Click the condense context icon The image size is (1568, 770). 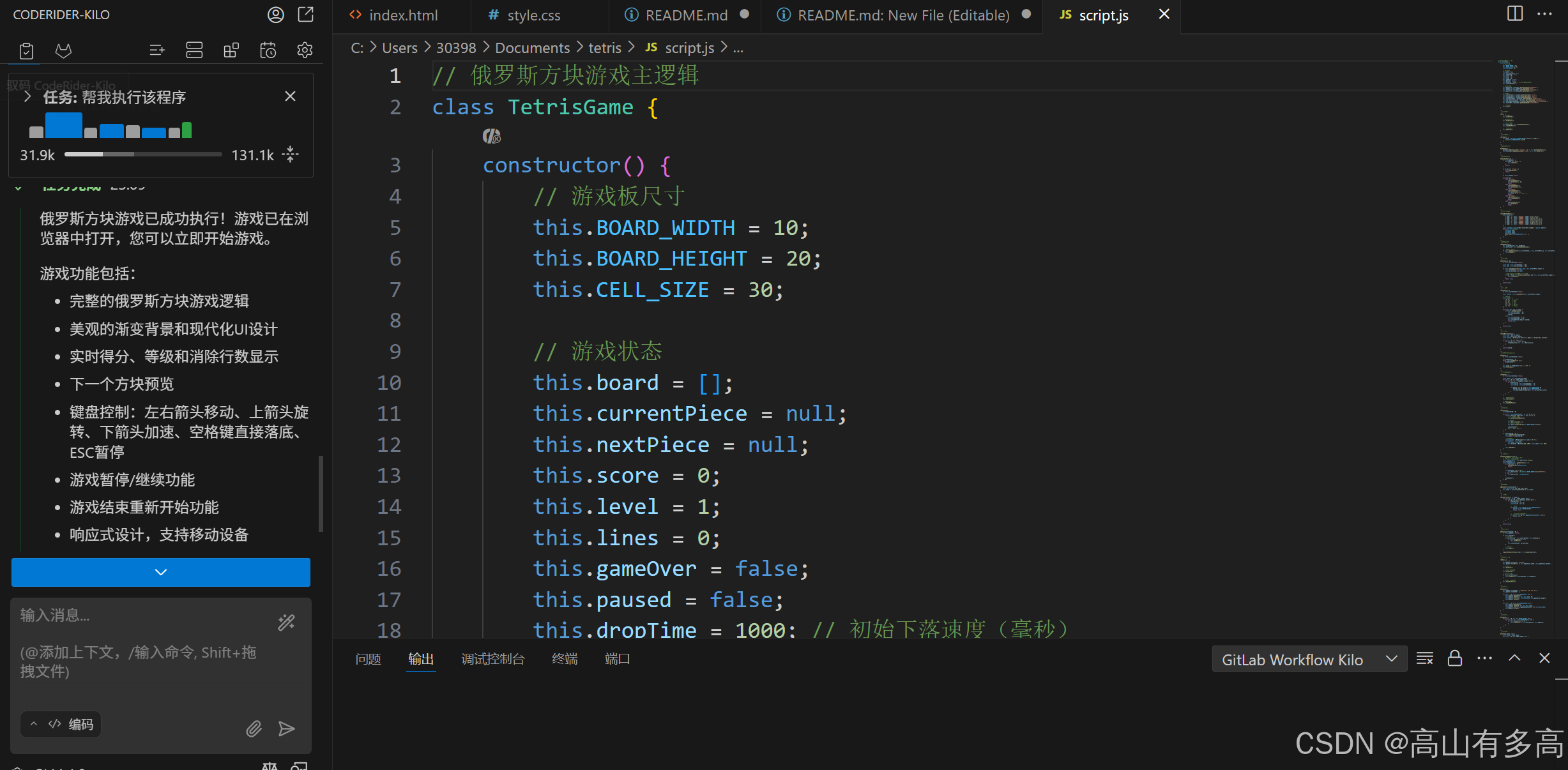click(x=291, y=155)
